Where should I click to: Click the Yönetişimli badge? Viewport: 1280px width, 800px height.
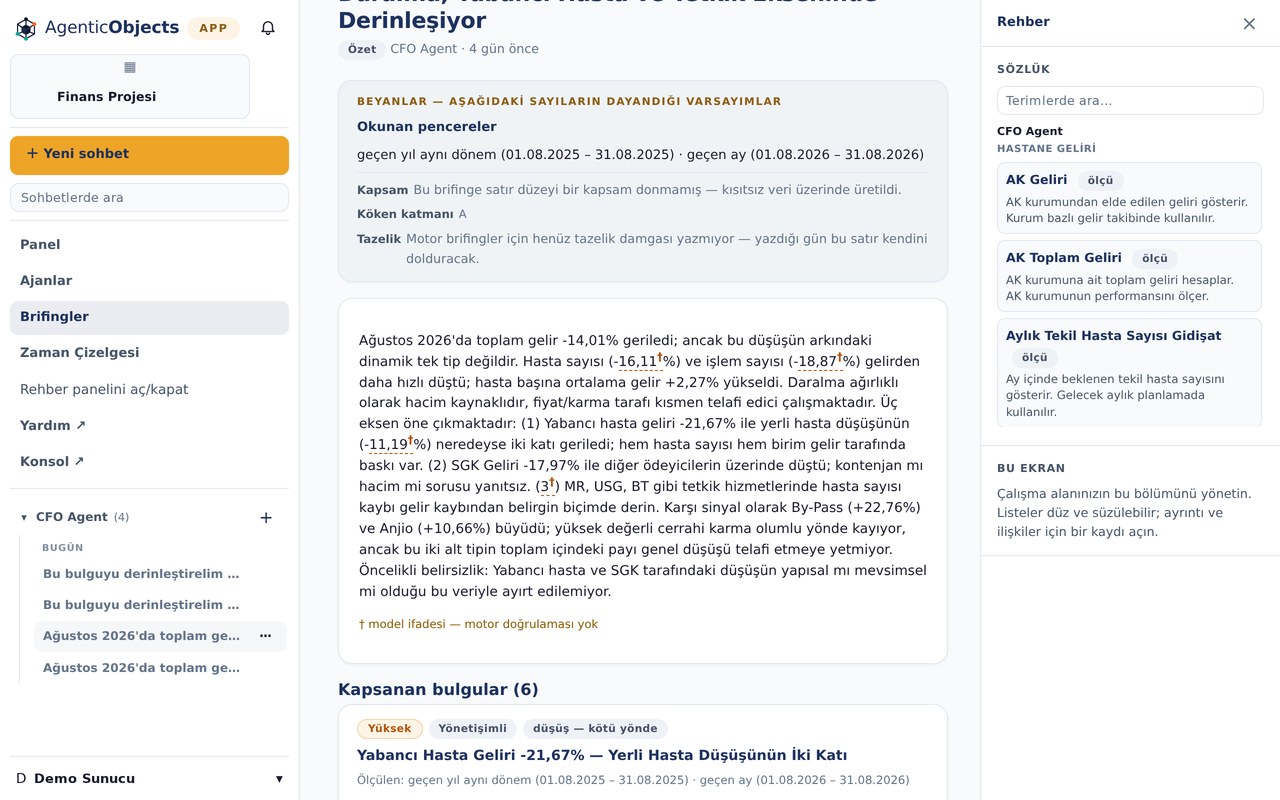pos(473,729)
